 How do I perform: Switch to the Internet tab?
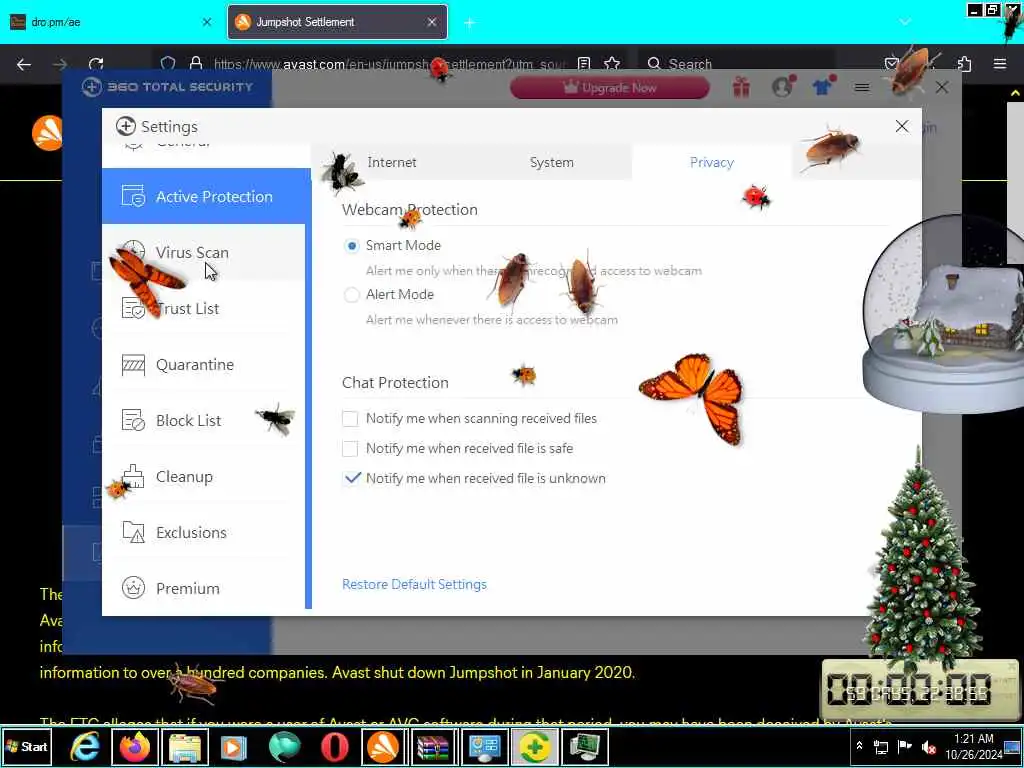tap(391, 162)
